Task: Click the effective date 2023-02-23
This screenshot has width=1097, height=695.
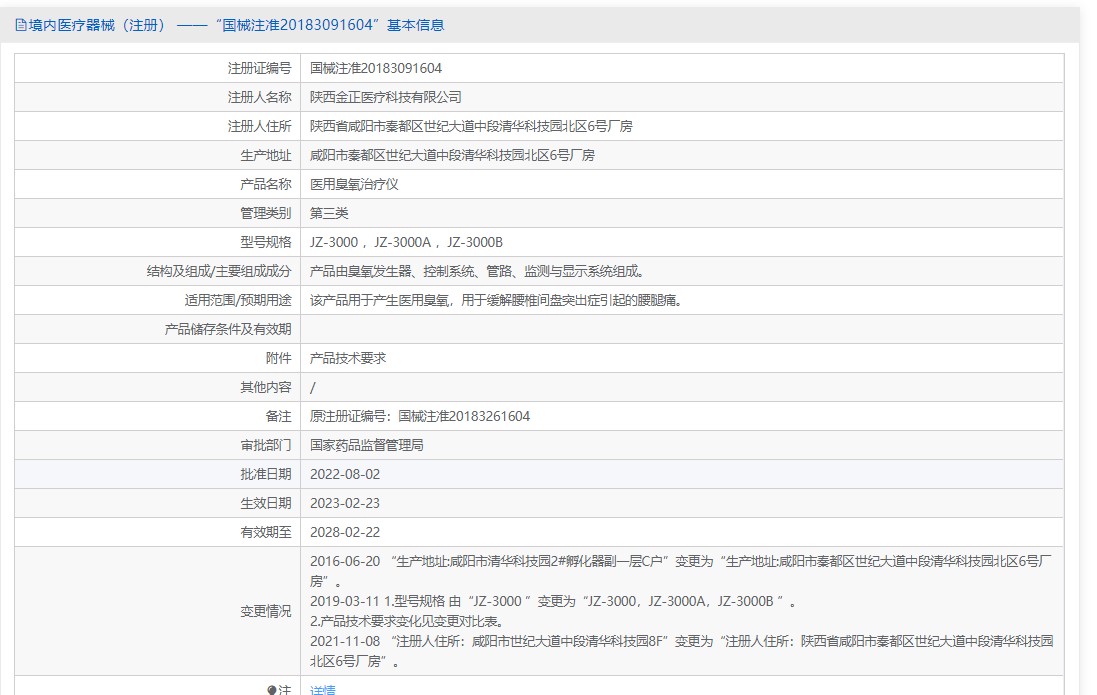Action: tap(345, 503)
